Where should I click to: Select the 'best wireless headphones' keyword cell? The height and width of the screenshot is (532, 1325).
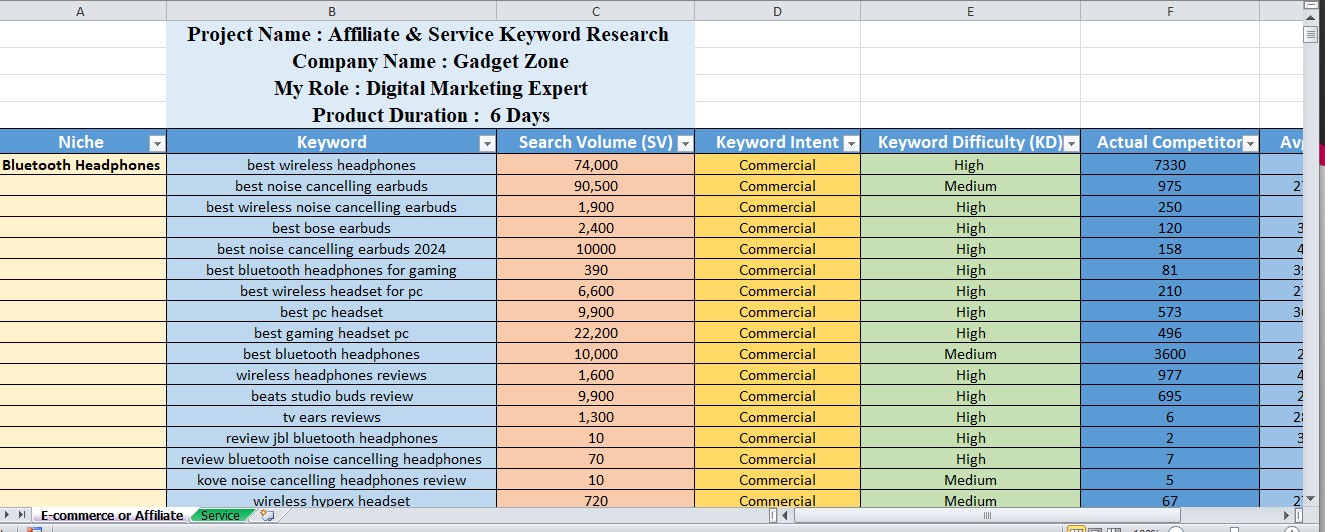[x=331, y=165]
